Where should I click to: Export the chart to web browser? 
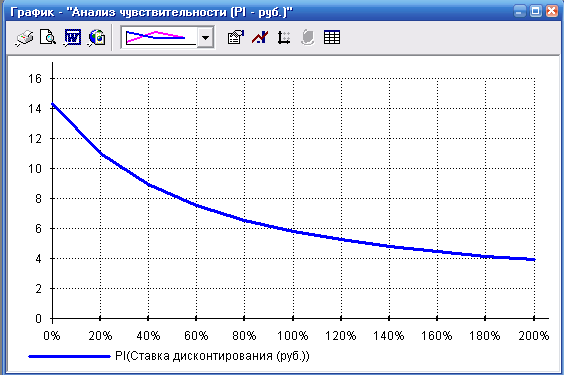click(x=96, y=37)
